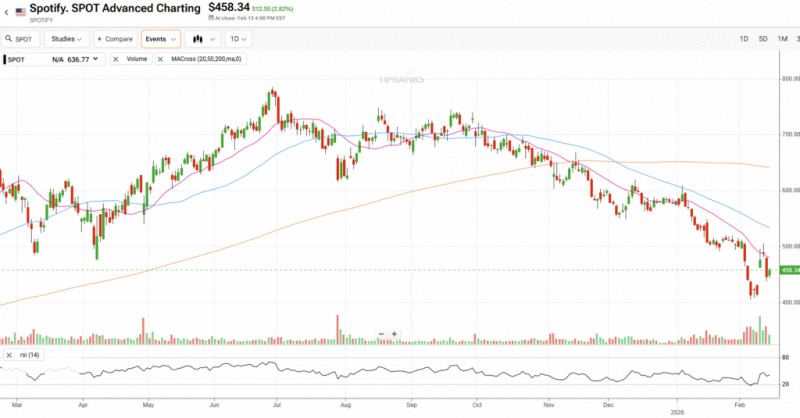800x418 pixels.
Task: Click the + Compare button
Action: click(x=115, y=39)
